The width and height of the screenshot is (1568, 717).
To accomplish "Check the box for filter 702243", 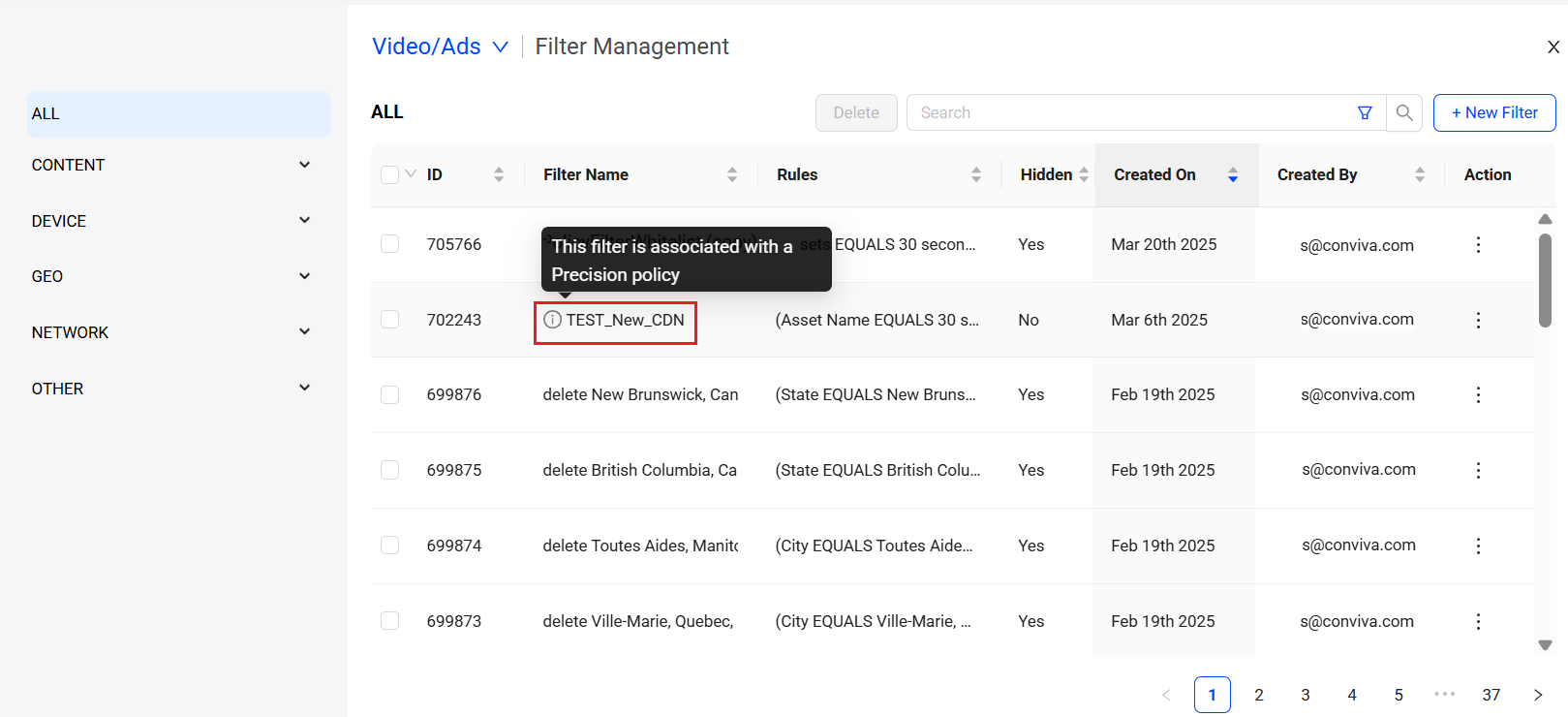I will (390, 320).
